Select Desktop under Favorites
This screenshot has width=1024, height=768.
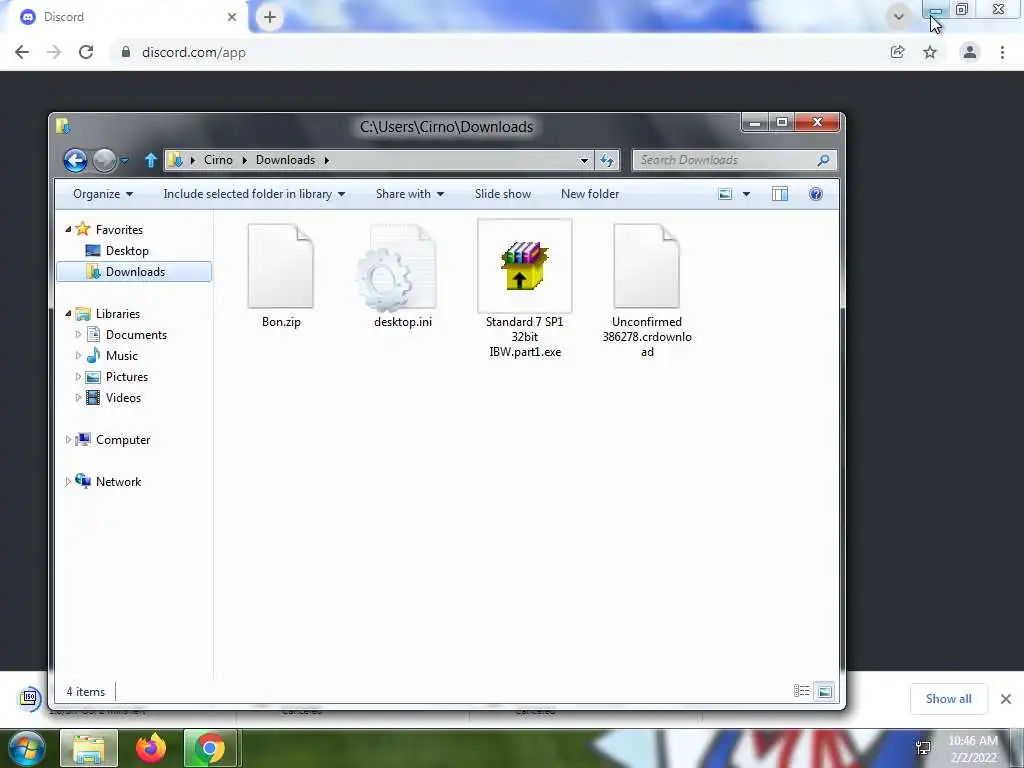tap(127, 251)
